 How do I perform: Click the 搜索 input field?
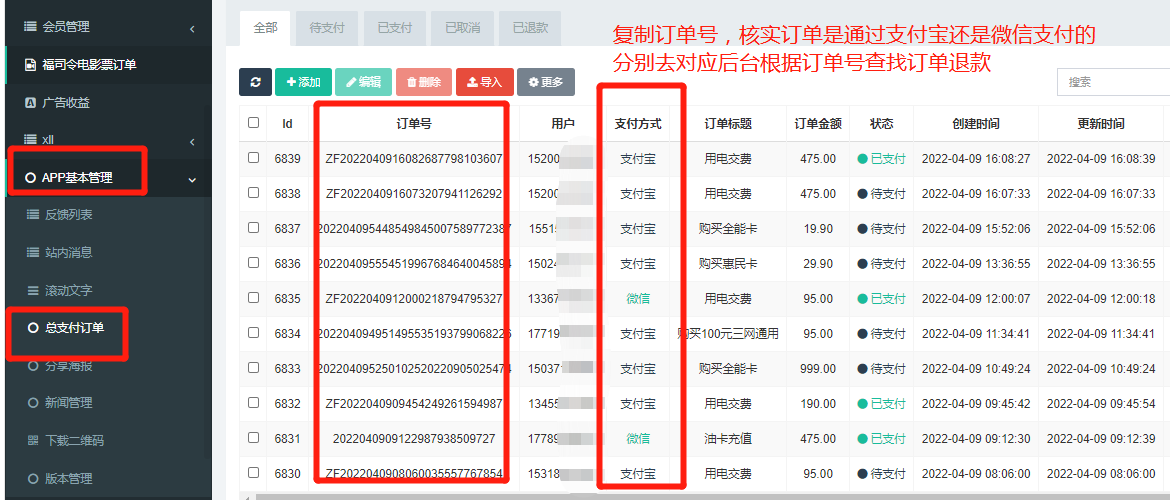coord(1113,82)
